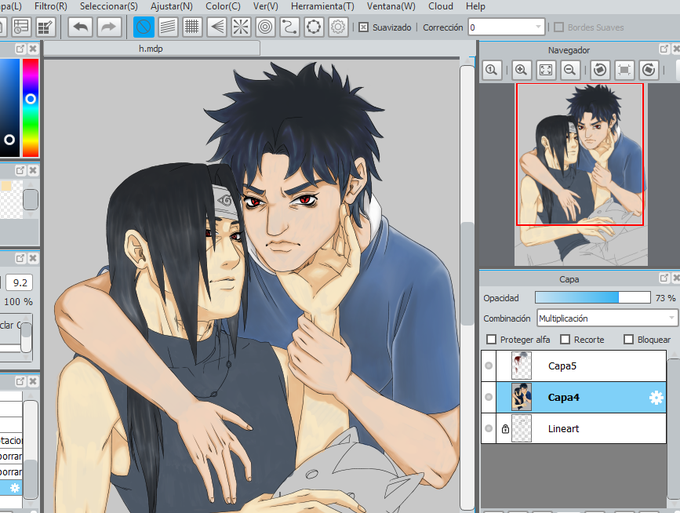Open the Cloud menu
The width and height of the screenshot is (680, 513).
point(441,6)
